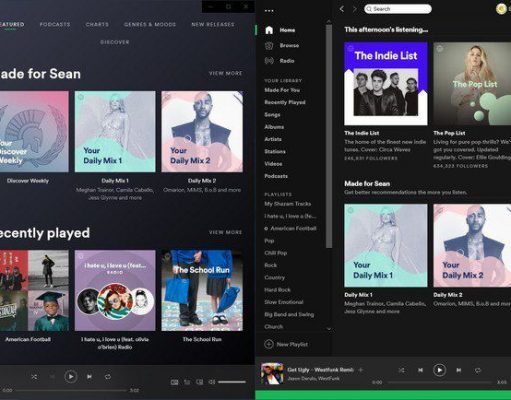Viewport: 511px width, 400px height.
Task: Play music in the left window player
Action: pyautogui.click(x=71, y=377)
